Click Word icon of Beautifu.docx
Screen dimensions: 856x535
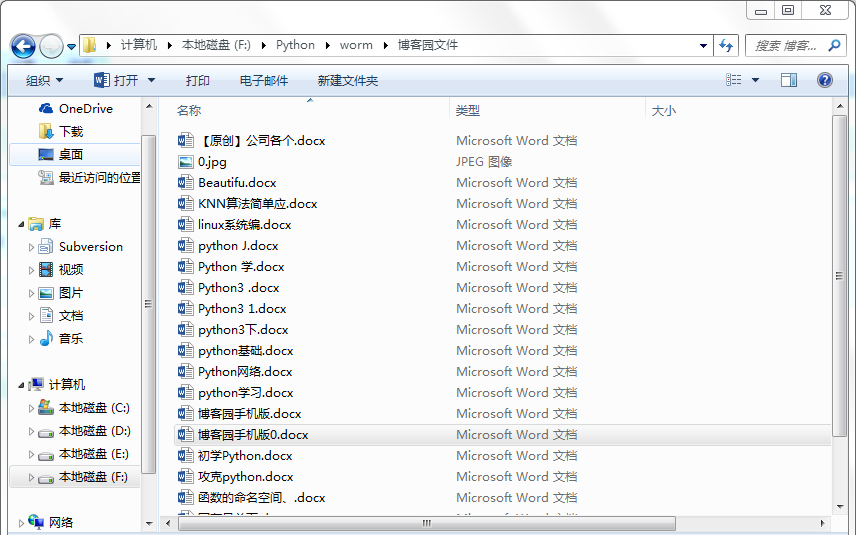coord(186,183)
